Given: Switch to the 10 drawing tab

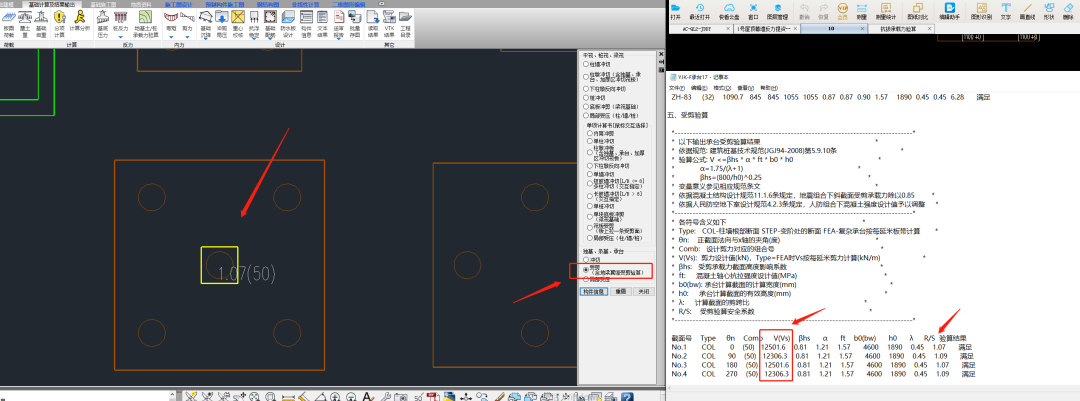Looking at the screenshot, I should 834,29.
